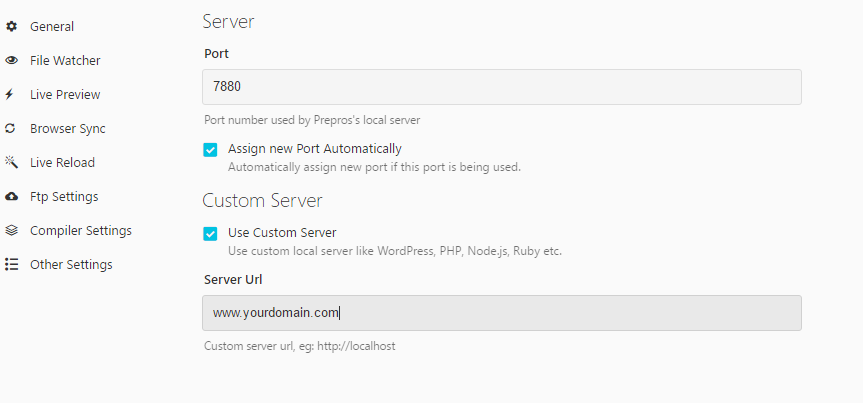Select the Live Reload section
This screenshot has width=863, height=403.
[62, 162]
